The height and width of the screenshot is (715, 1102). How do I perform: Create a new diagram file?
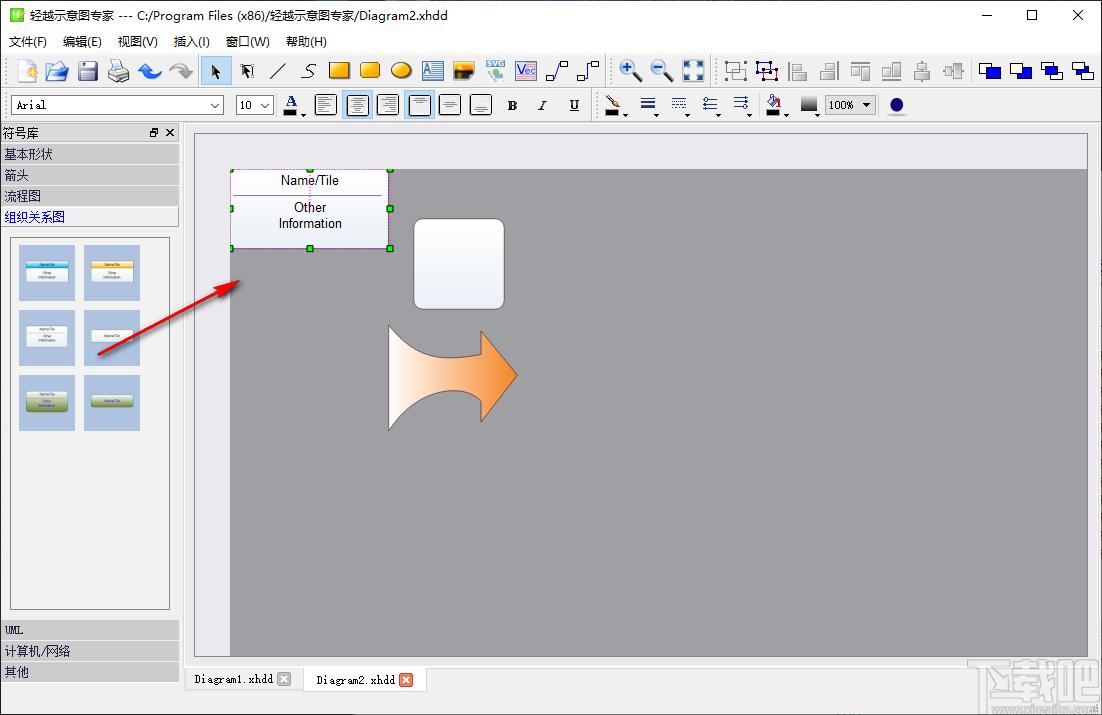coord(27,71)
